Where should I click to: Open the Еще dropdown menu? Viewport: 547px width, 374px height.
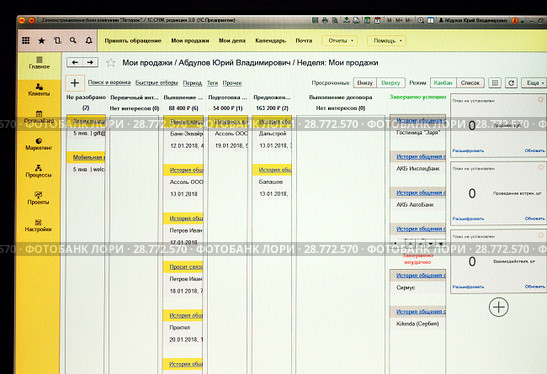(534, 83)
